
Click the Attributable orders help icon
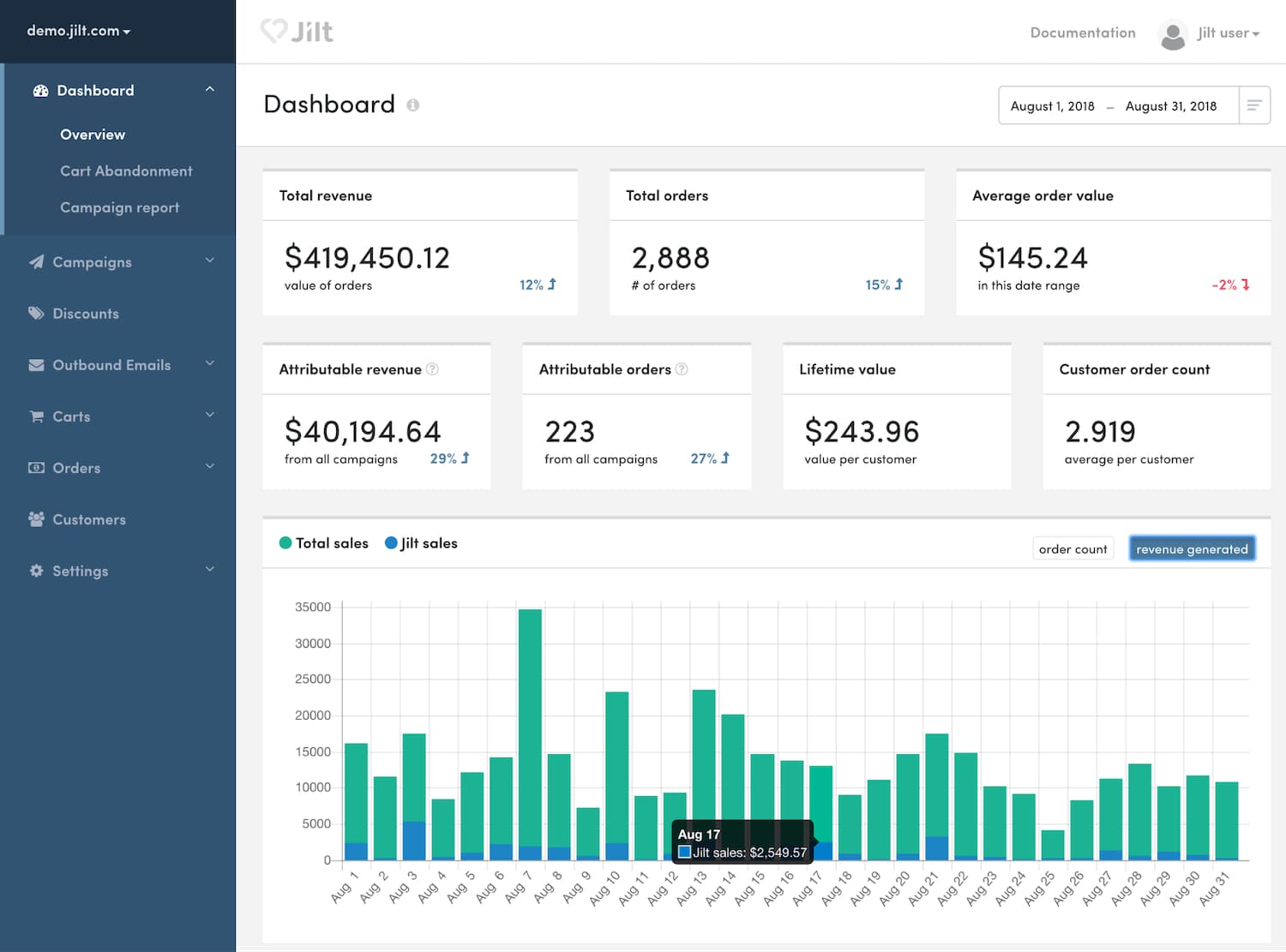(682, 369)
